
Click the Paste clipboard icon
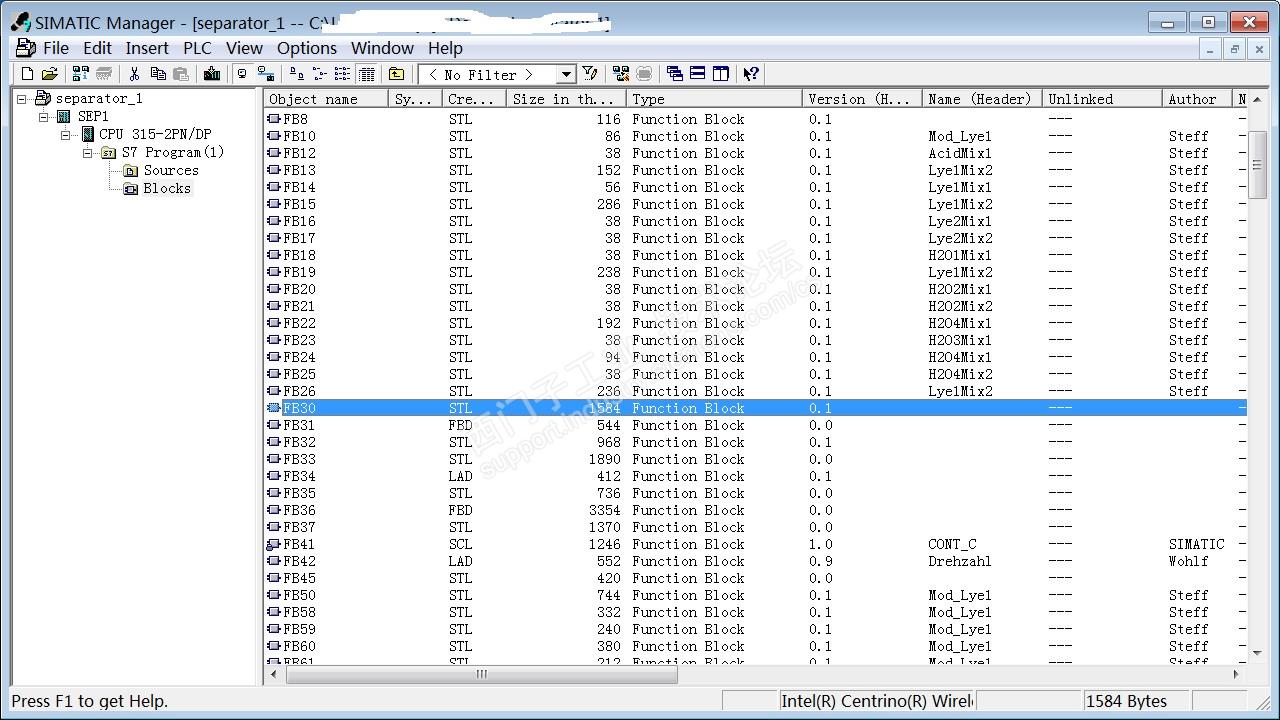[181, 74]
